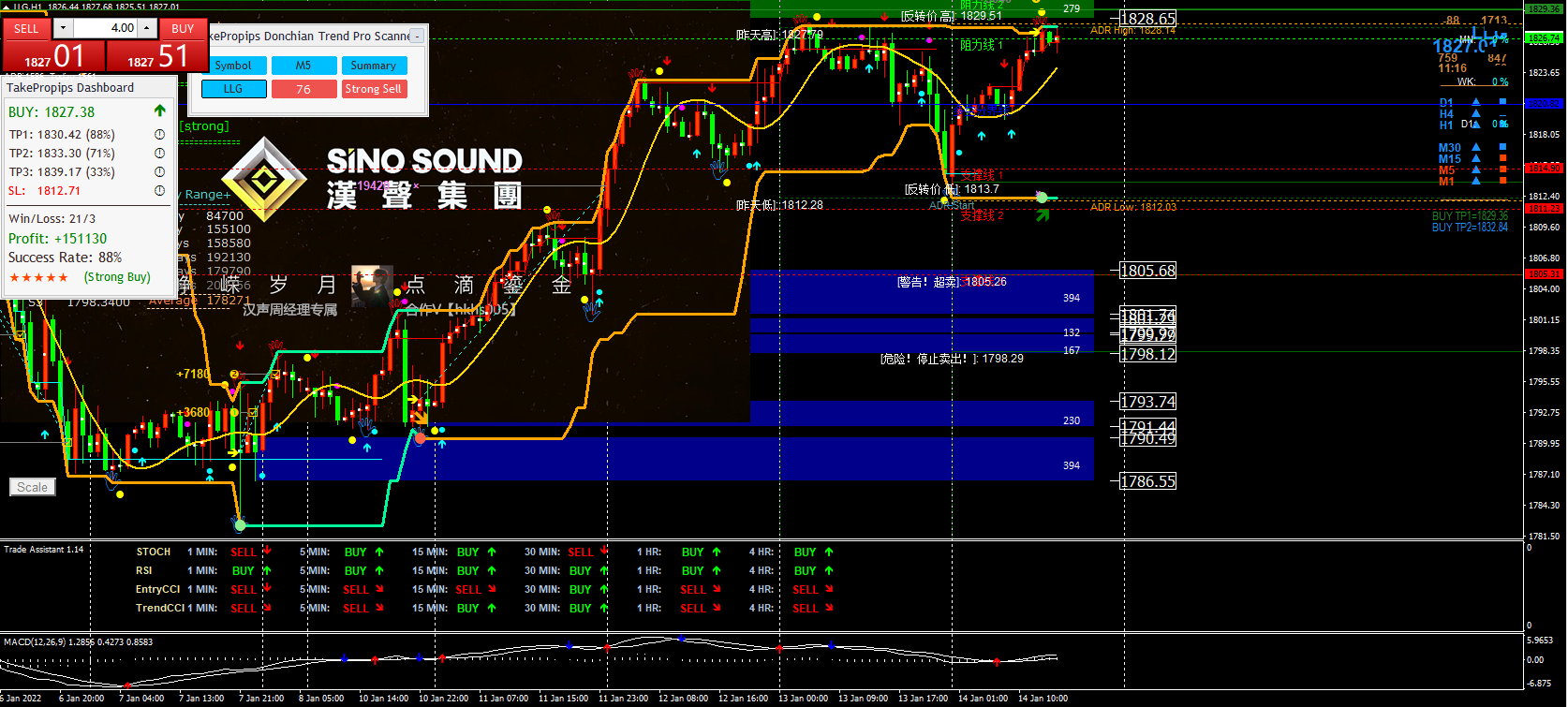
Task: Click the 4.00 lot volume input field
Action: point(105,28)
